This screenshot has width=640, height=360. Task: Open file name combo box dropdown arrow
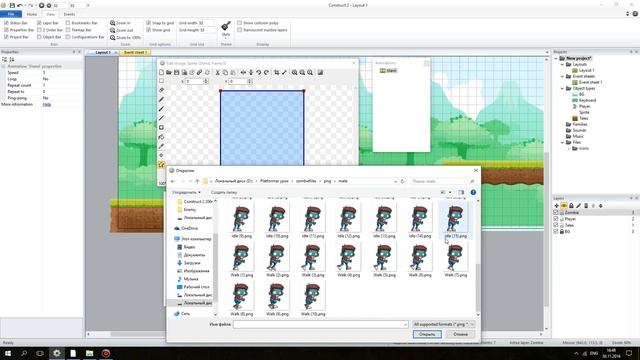click(405, 324)
